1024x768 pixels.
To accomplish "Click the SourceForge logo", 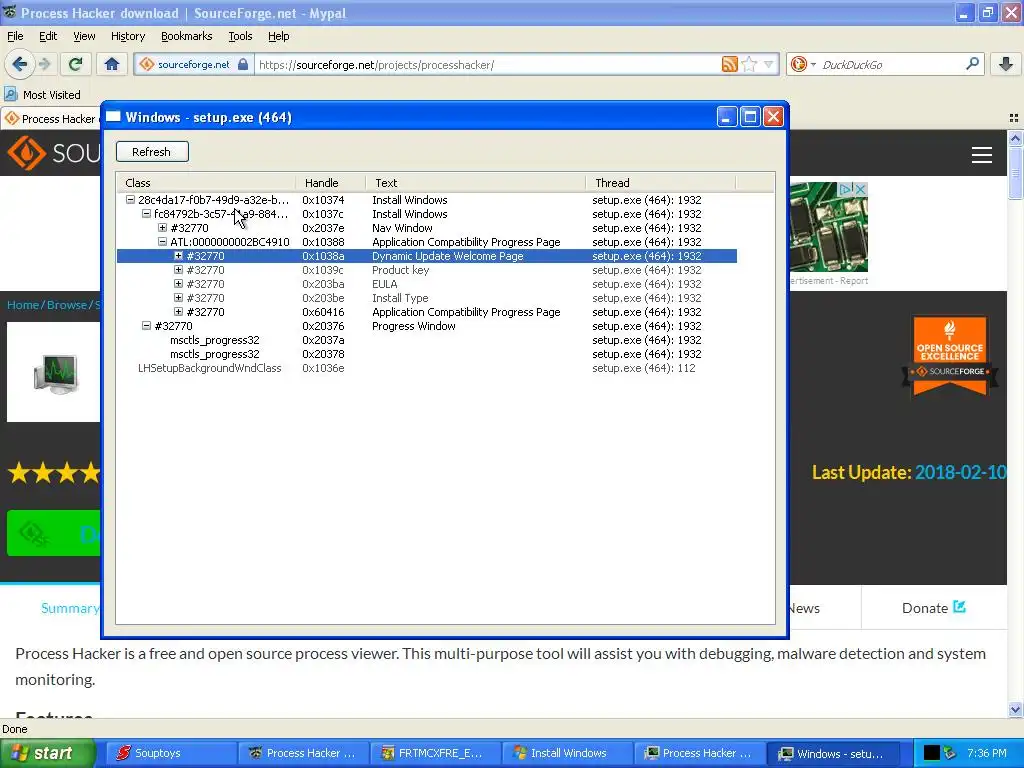I will point(52,153).
